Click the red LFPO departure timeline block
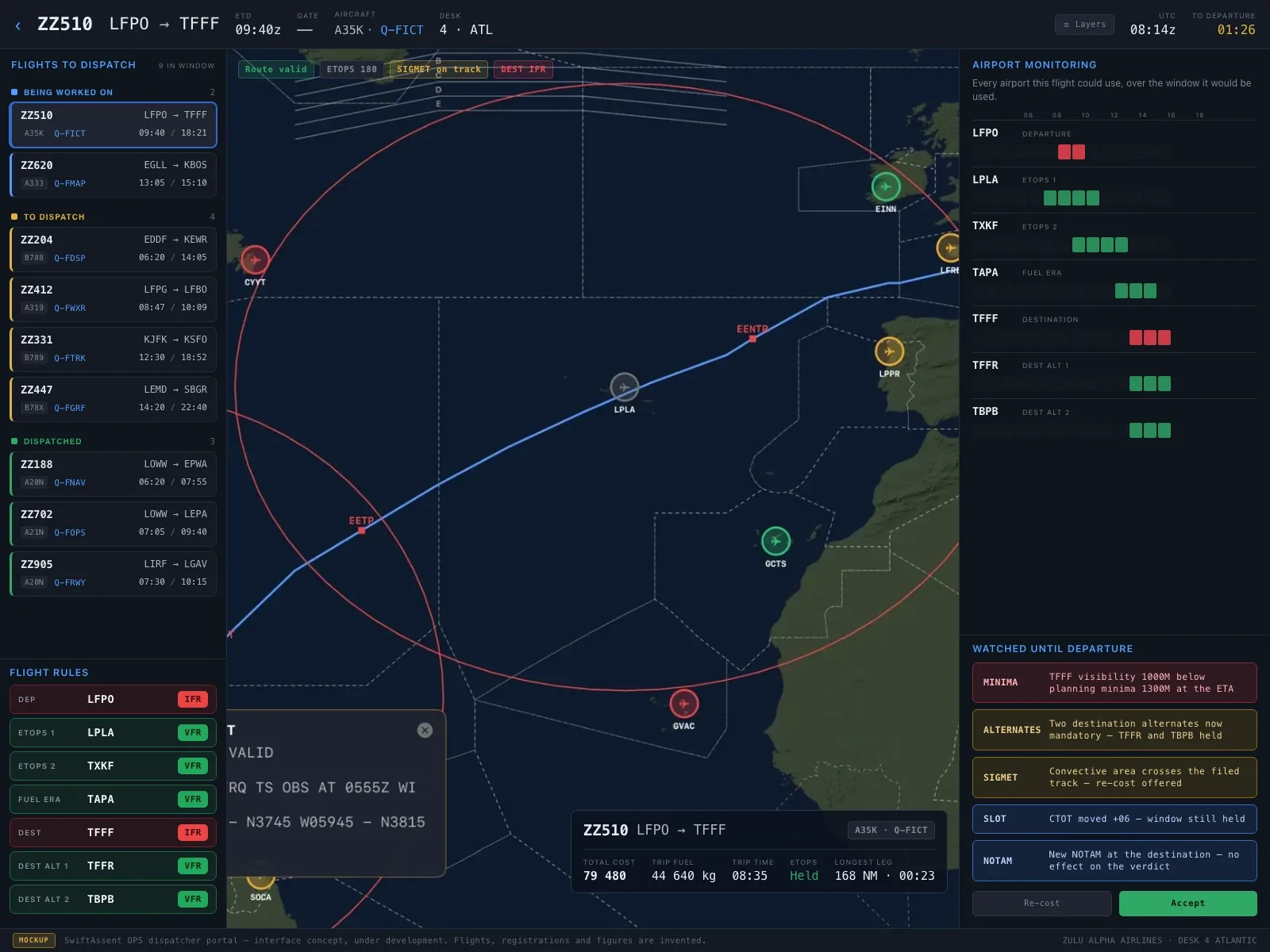 coord(1072,152)
